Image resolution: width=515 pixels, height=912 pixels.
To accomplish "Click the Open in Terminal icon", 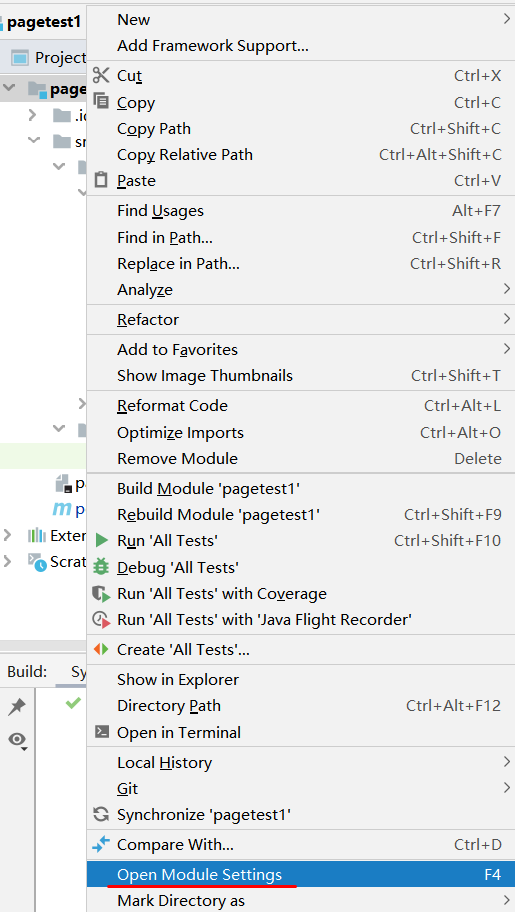I will [x=101, y=732].
